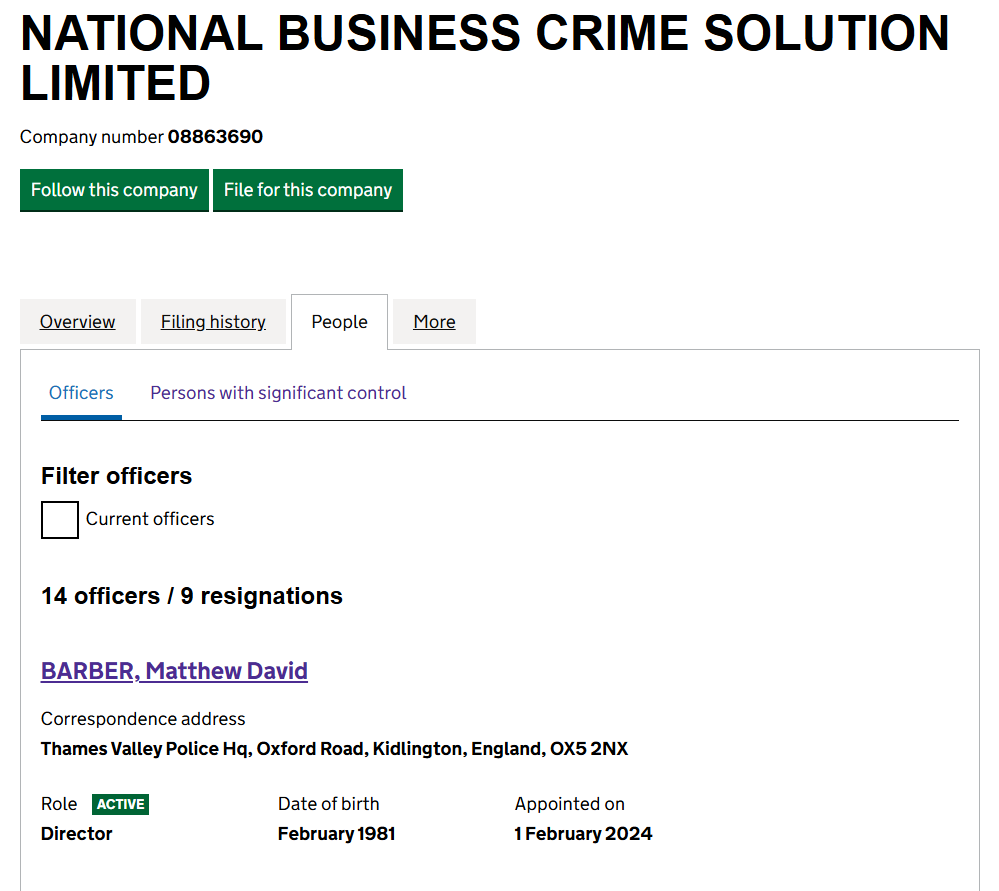Switch to the Filing history tab

(x=213, y=322)
